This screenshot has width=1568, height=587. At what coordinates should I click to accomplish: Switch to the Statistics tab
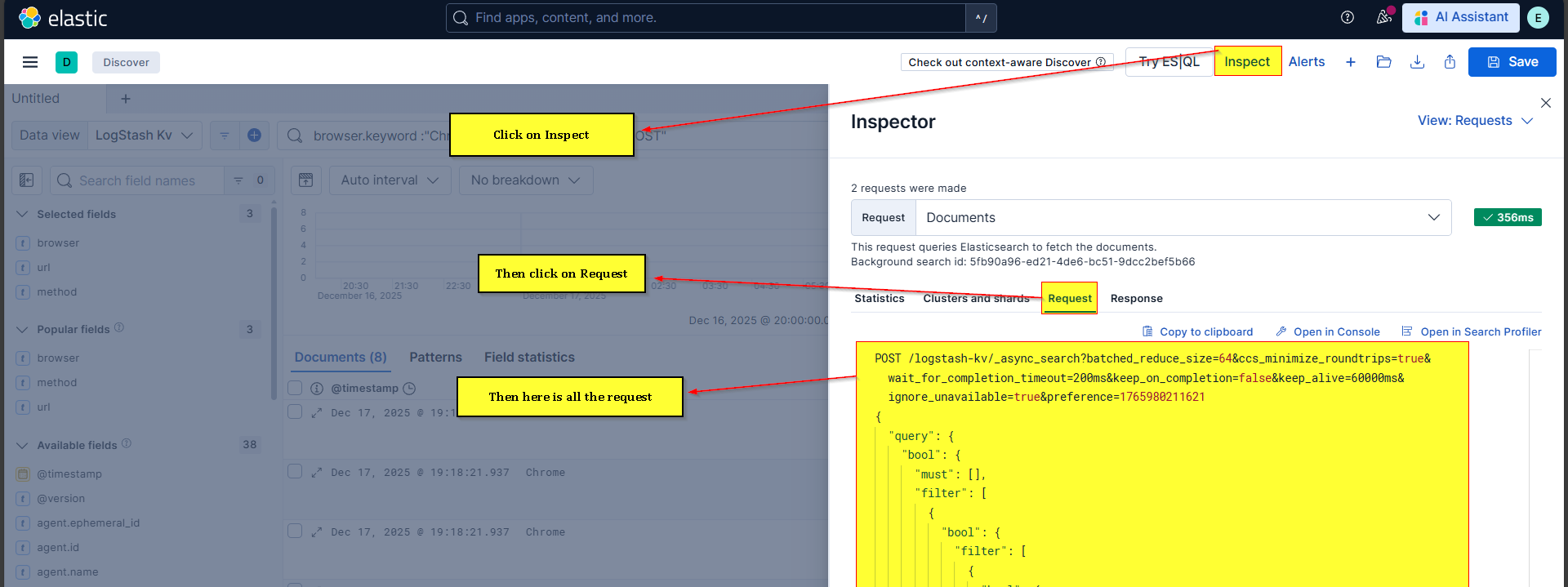point(879,299)
